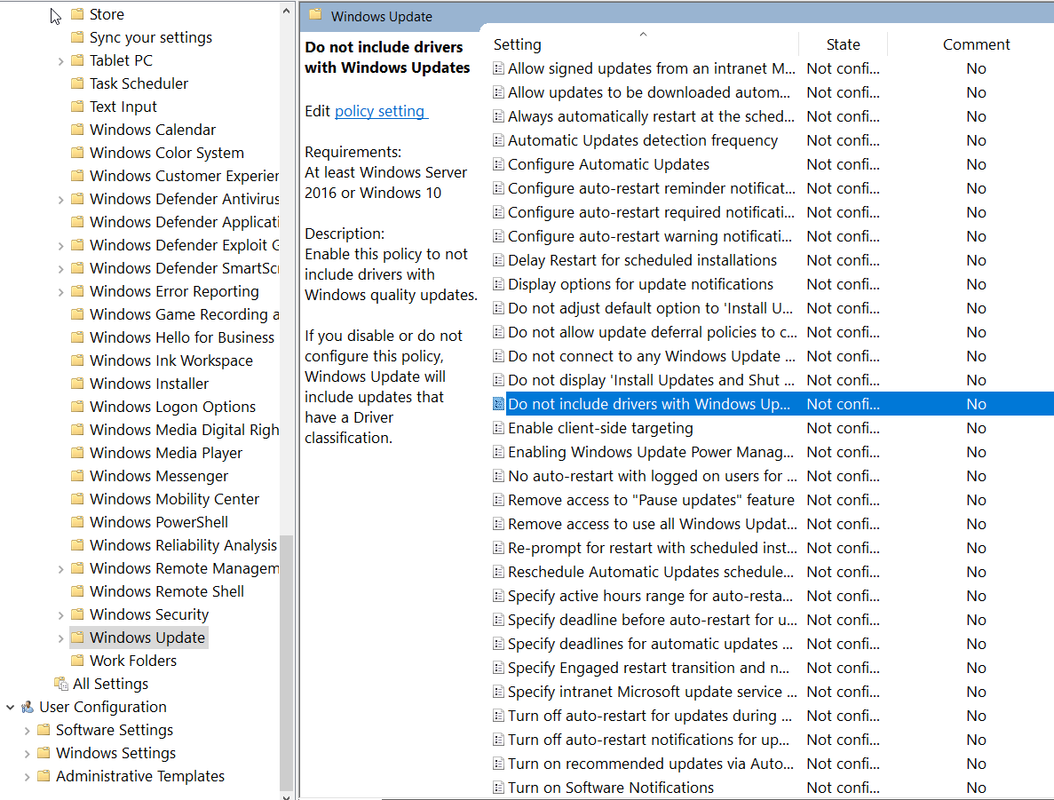Click the Work Folders folder icon
Screen dimensions: 1054x800
tap(77, 660)
